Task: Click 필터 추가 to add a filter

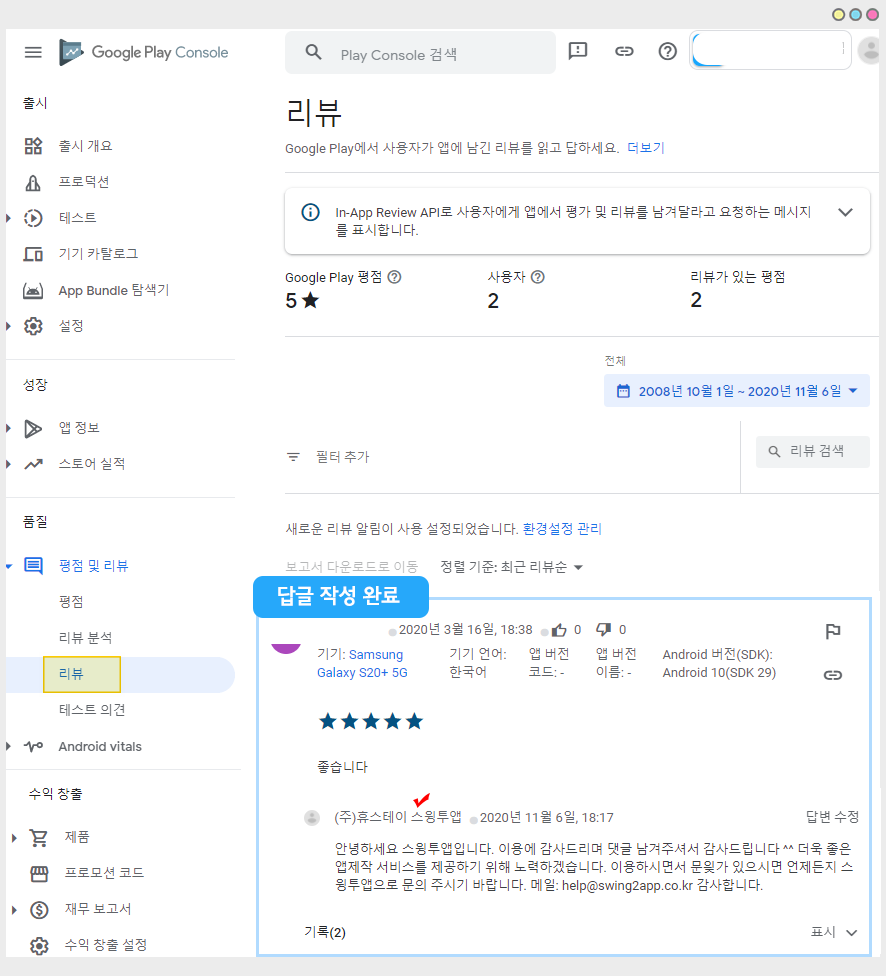Action: pyautogui.click(x=341, y=457)
